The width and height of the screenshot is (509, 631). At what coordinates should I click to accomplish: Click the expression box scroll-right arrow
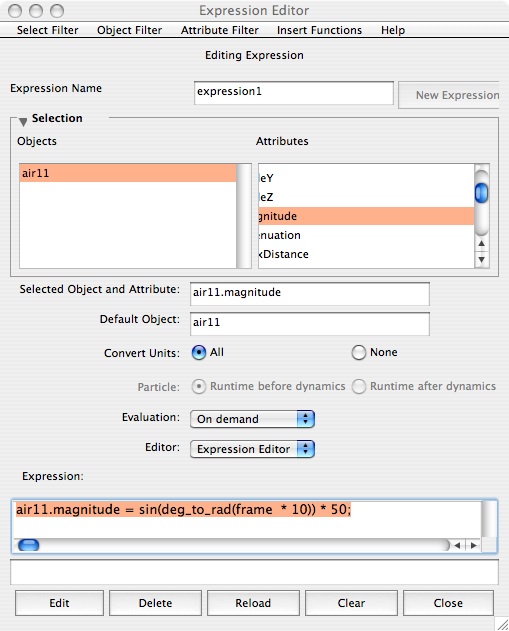(473, 546)
